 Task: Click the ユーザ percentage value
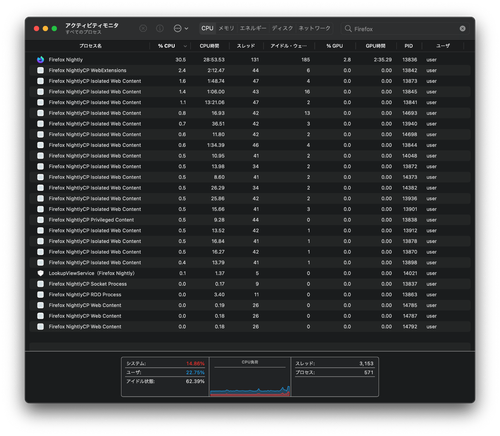coord(195,372)
